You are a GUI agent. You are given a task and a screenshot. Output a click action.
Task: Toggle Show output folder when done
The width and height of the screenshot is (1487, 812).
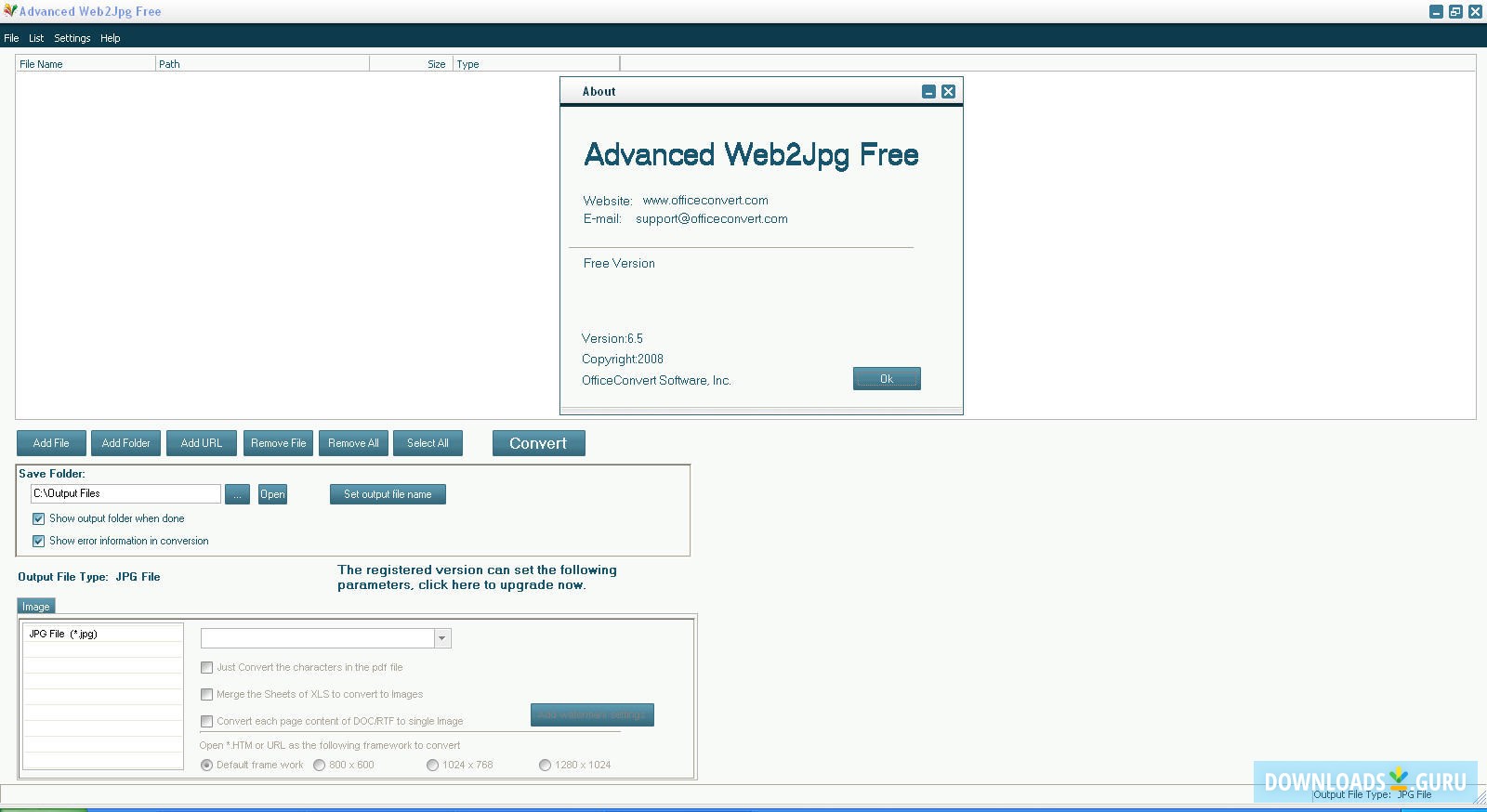(39, 518)
